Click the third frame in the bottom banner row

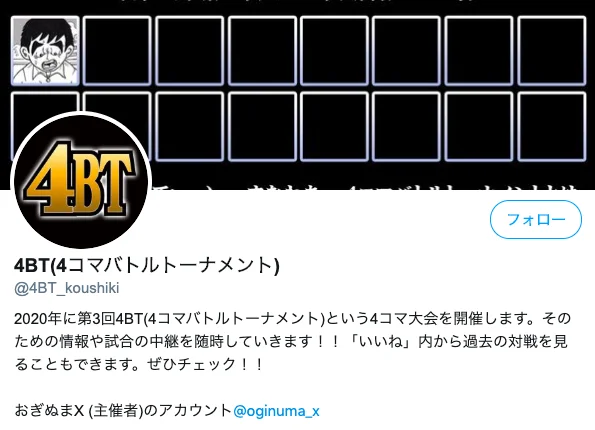(x=189, y=126)
